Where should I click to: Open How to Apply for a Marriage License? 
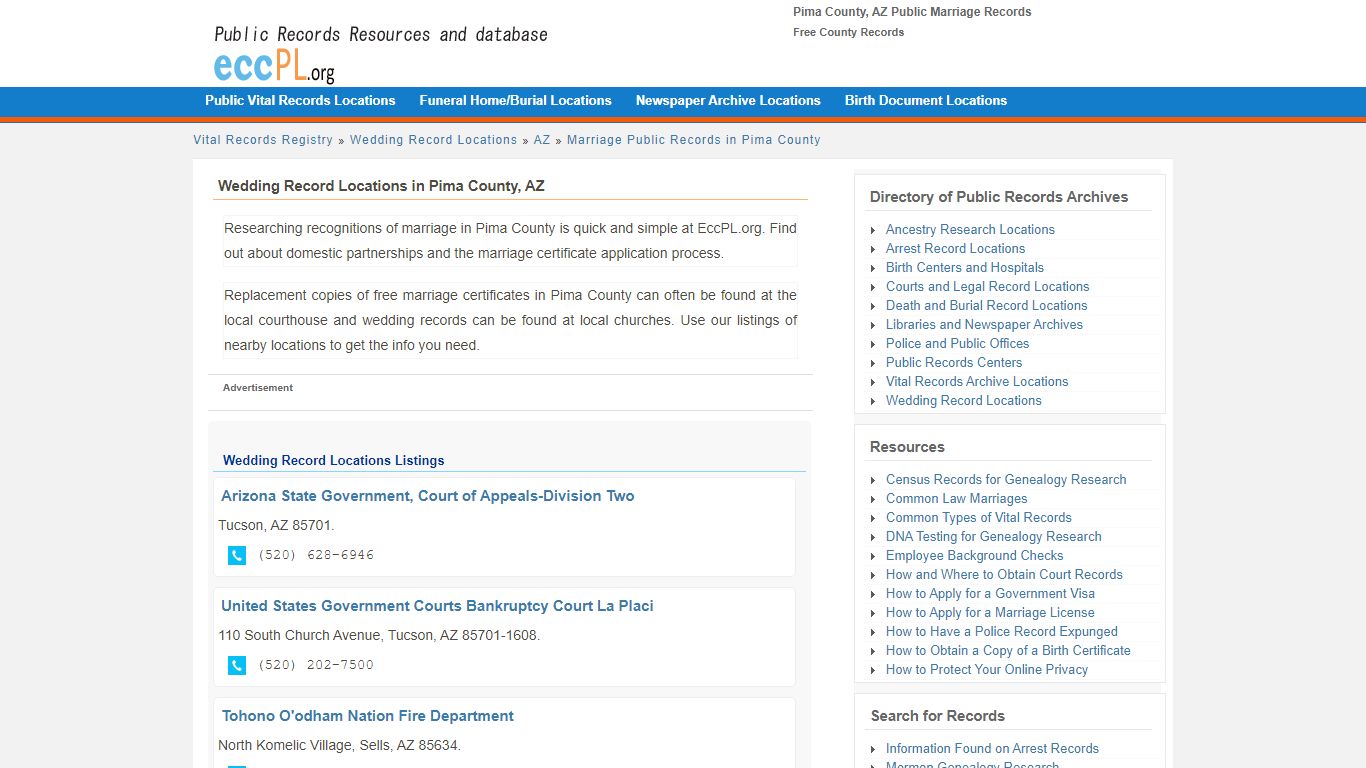tap(990, 612)
